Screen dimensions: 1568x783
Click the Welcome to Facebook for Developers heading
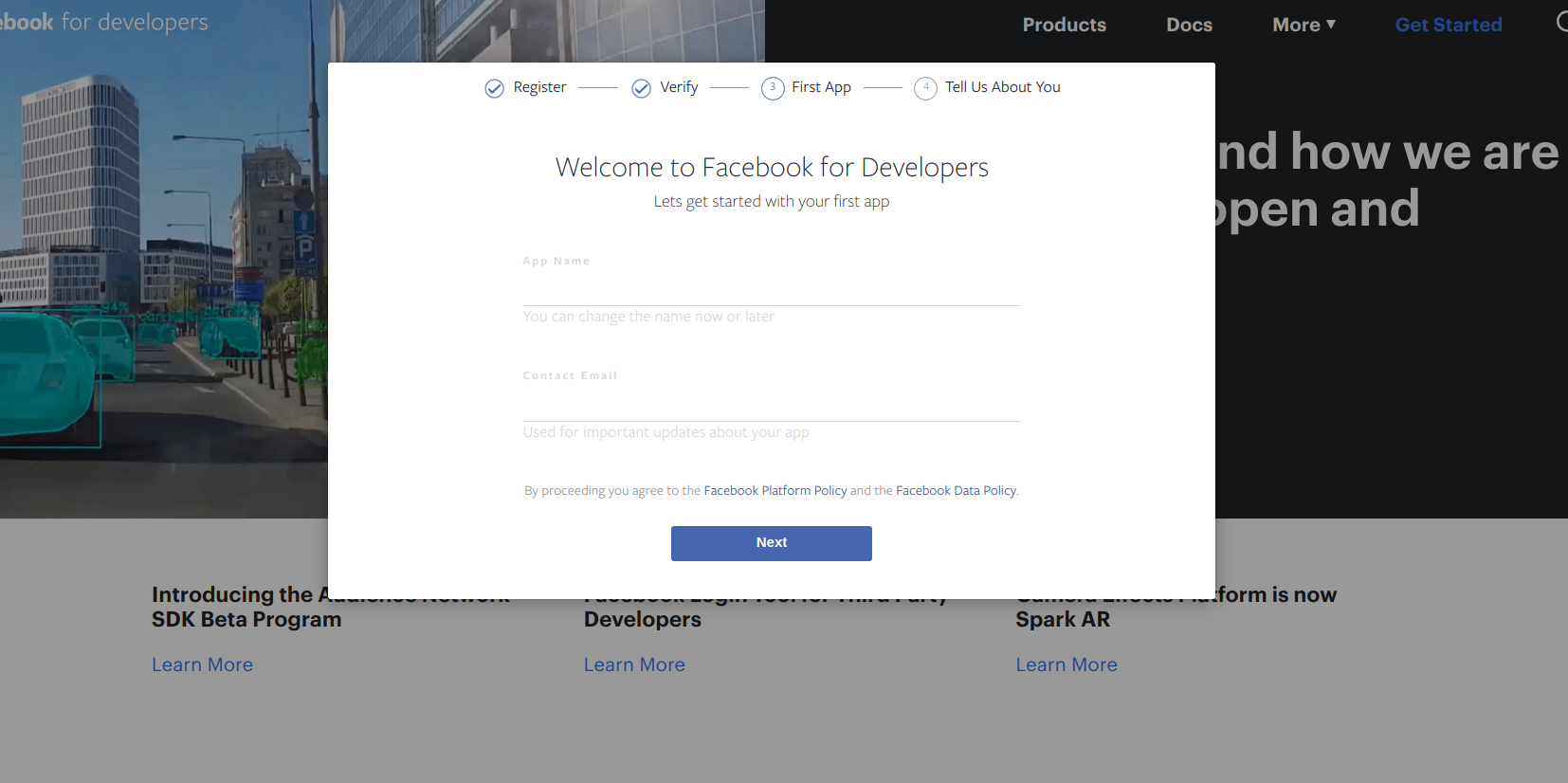click(772, 168)
